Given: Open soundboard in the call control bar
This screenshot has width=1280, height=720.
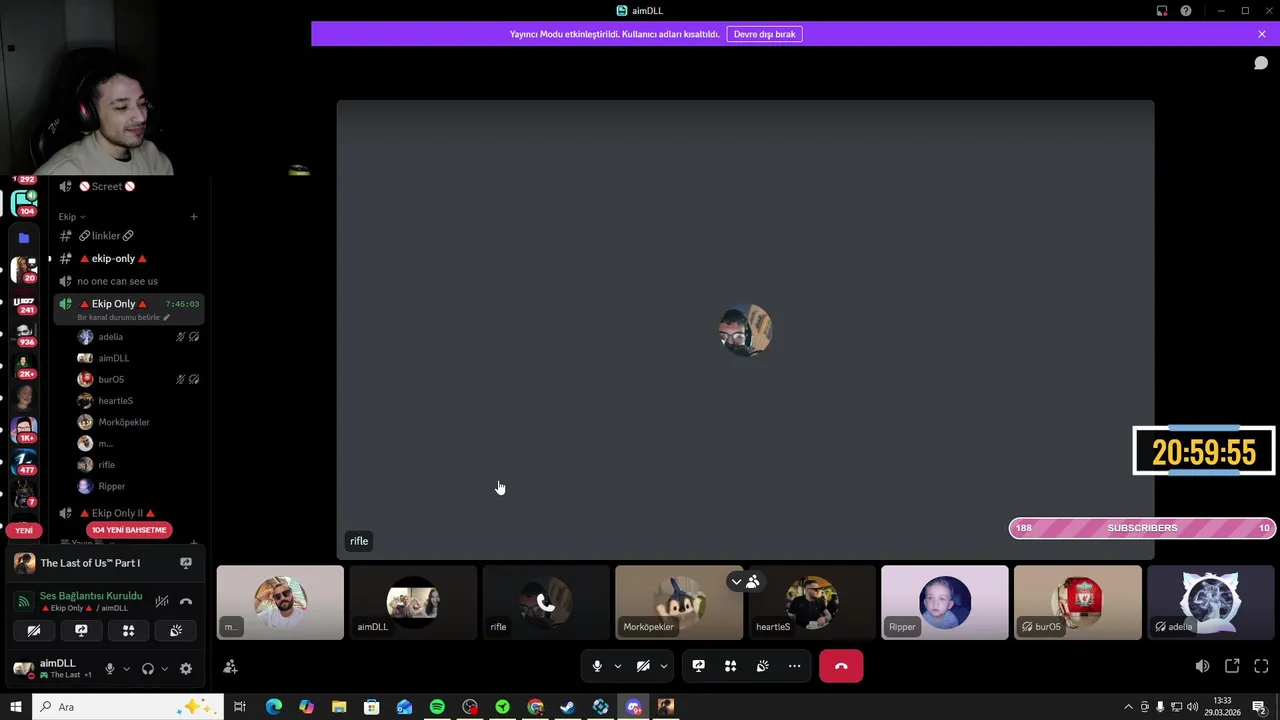Looking at the screenshot, I should tap(763, 666).
